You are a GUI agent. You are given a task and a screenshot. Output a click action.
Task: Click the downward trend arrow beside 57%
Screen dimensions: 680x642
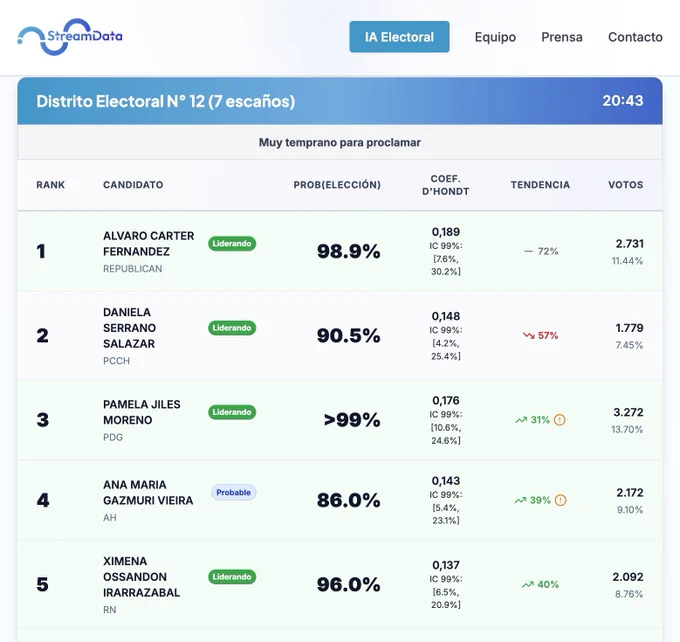point(528,335)
